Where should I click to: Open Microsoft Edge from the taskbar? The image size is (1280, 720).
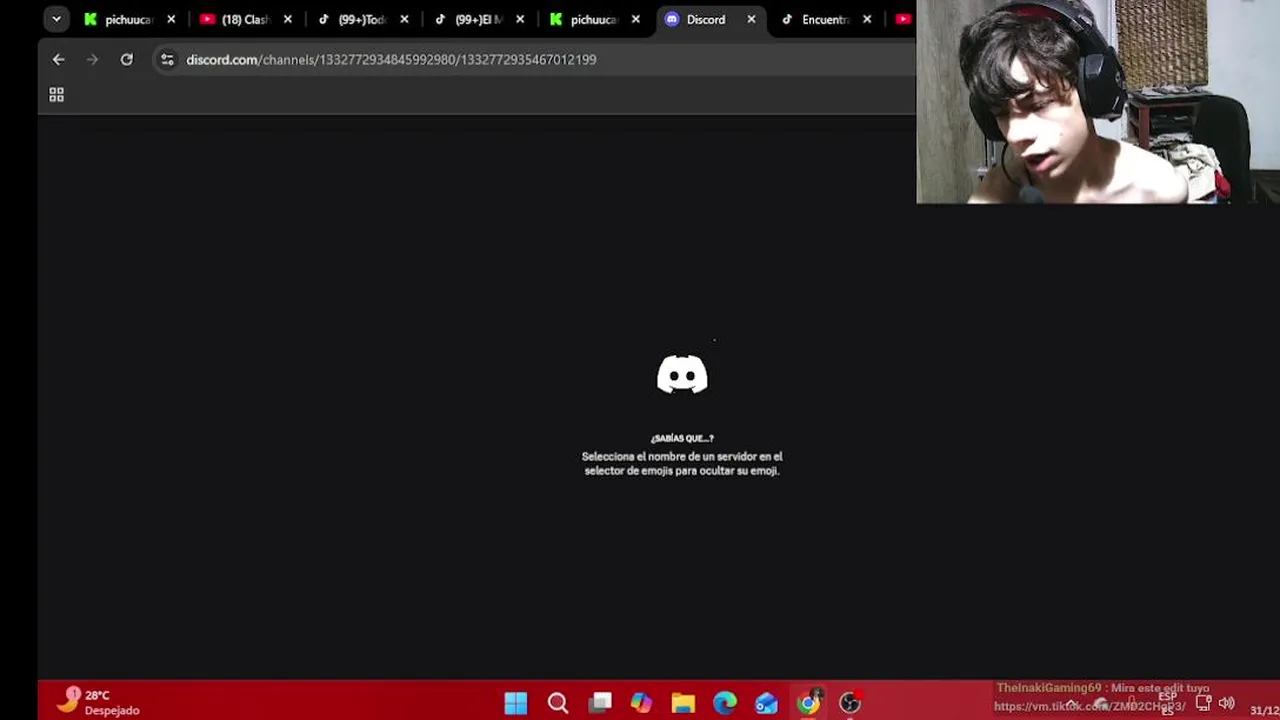[725, 703]
